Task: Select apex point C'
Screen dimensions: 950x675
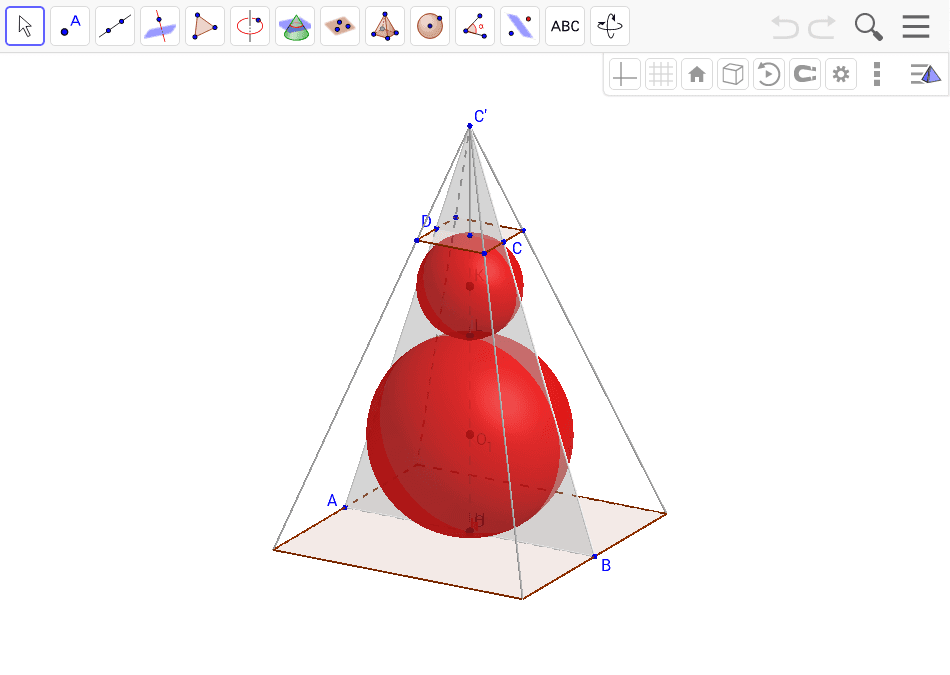Action: pyautogui.click(x=470, y=126)
